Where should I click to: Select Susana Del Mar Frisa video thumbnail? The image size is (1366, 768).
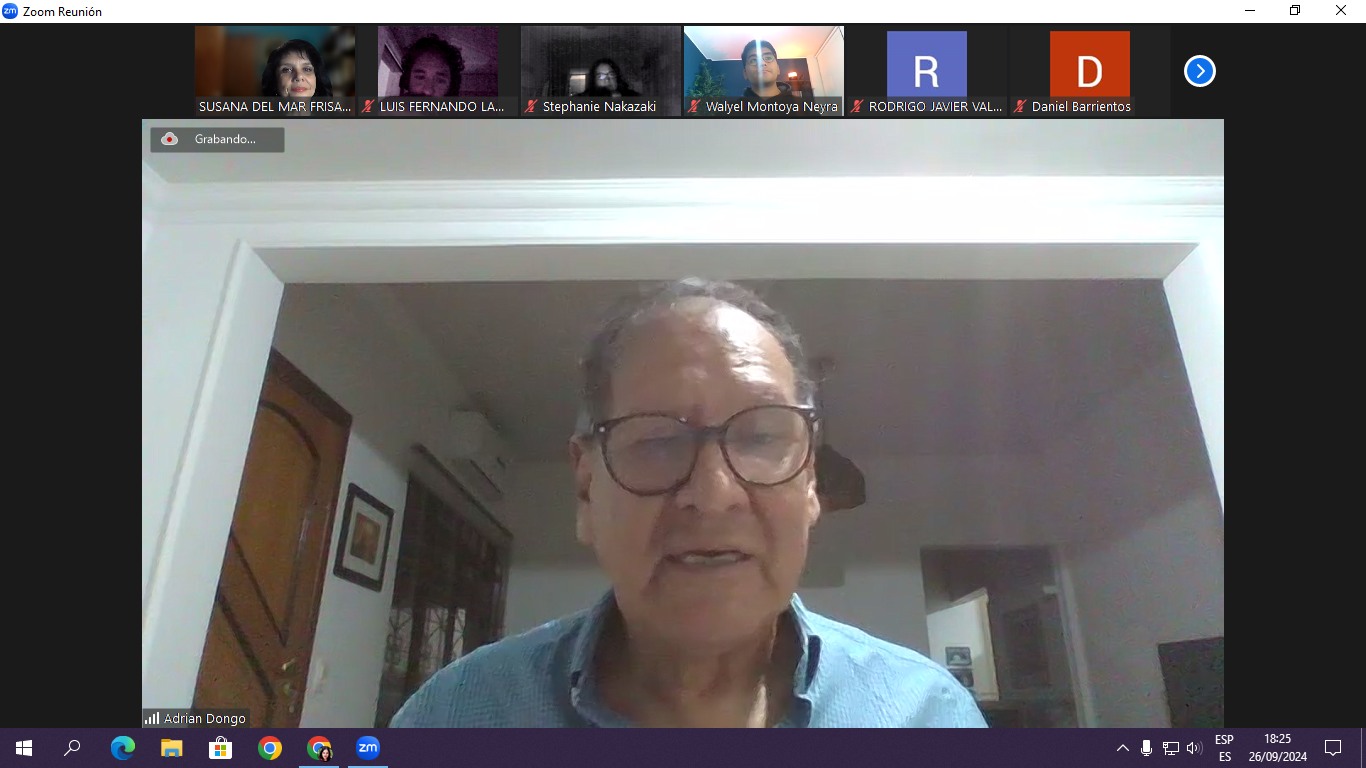[275, 71]
